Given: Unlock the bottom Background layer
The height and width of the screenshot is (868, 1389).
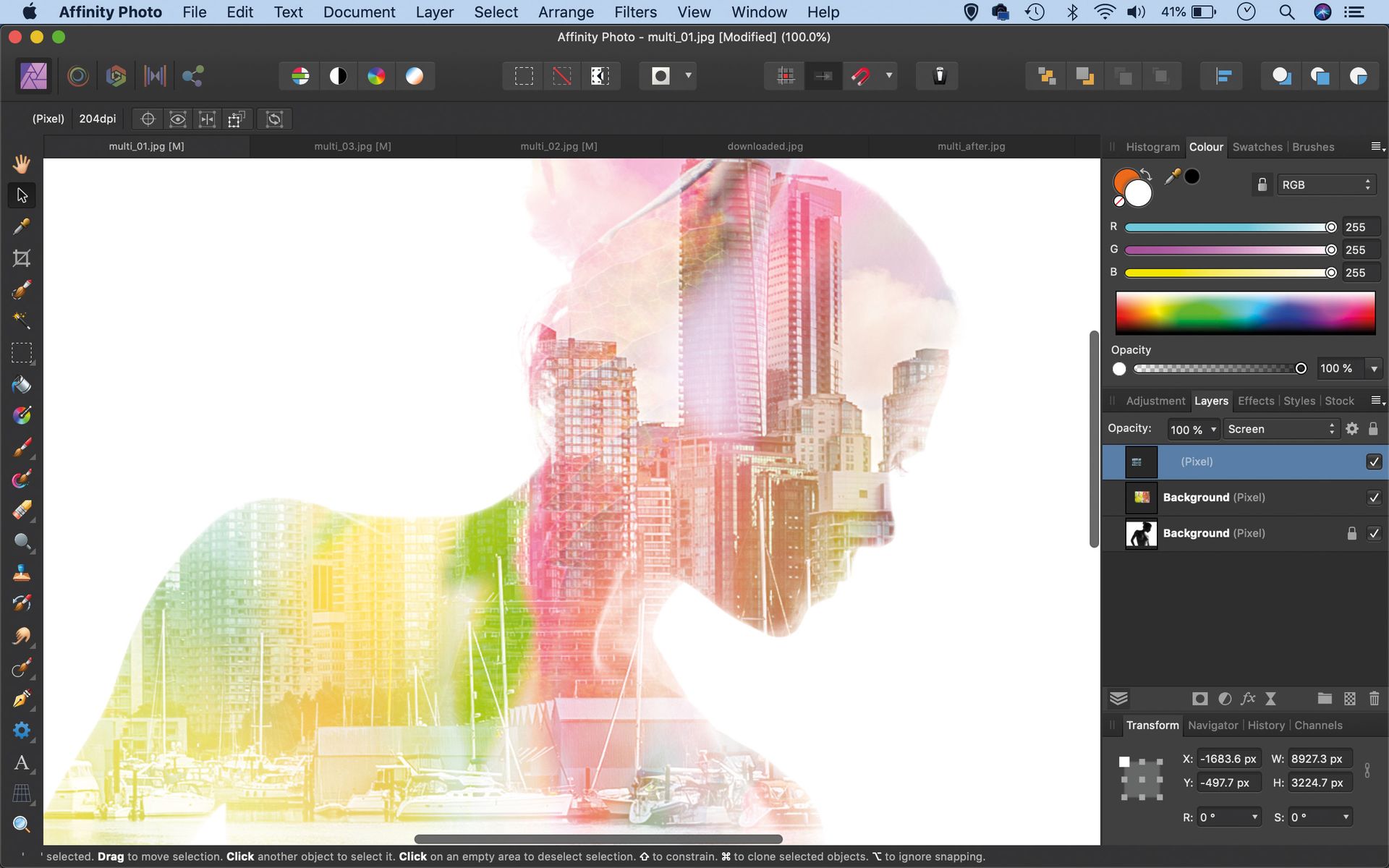Looking at the screenshot, I should (x=1351, y=533).
